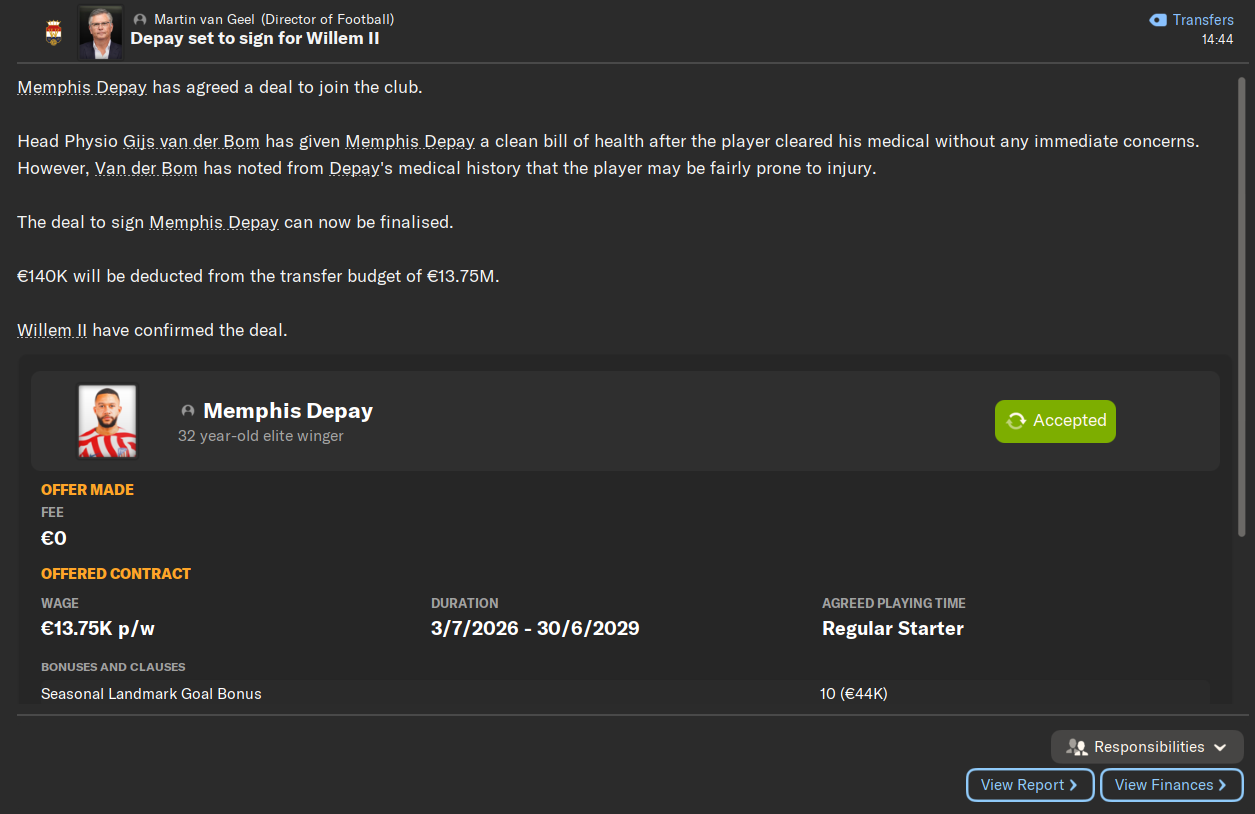Click the '€0' fee value
Screen dimensions: 1255x814
pyautogui.click(x=54, y=538)
